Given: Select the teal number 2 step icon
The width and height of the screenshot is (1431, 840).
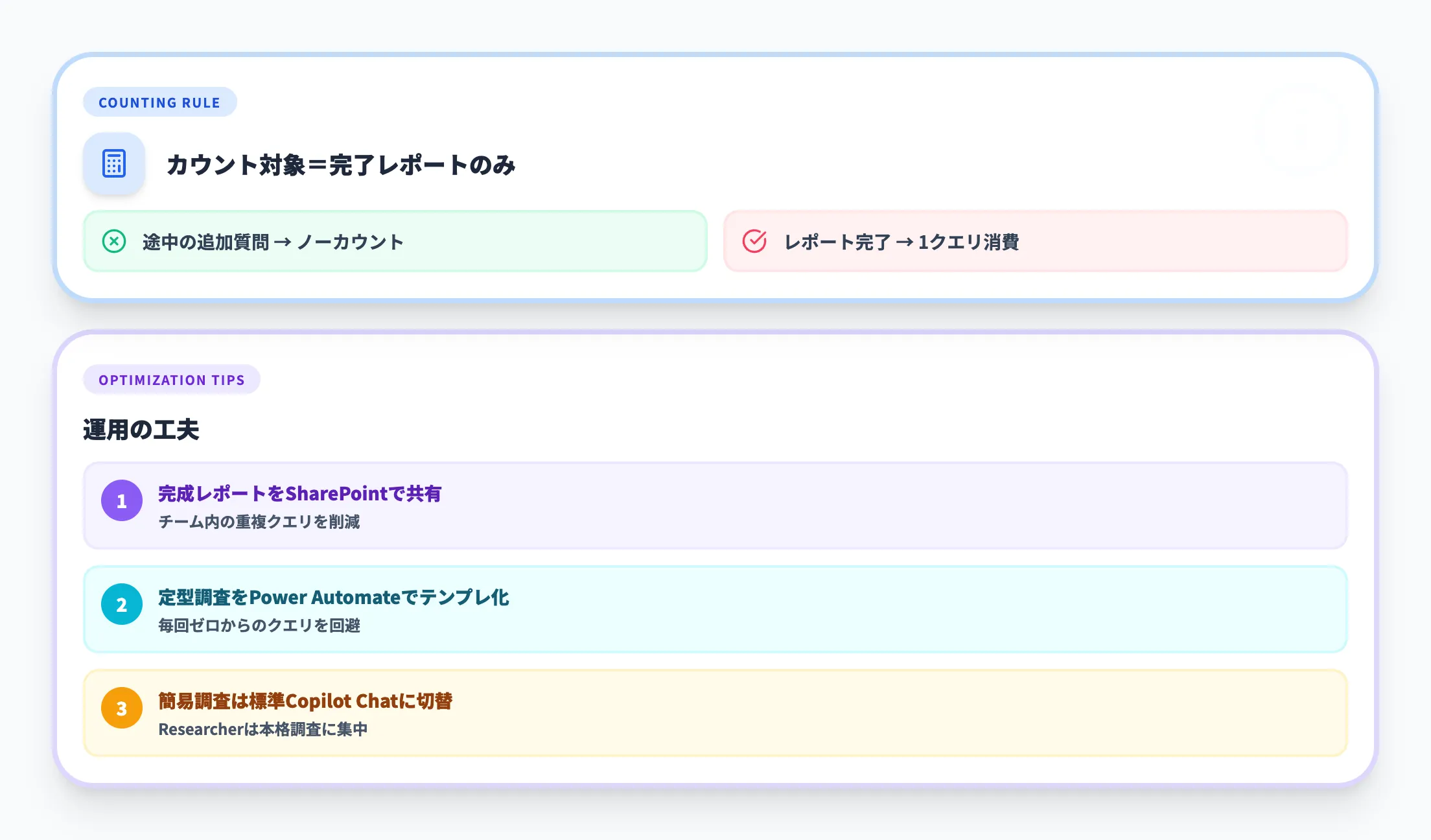Looking at the screenshot, I should click(x=121, y=604).
